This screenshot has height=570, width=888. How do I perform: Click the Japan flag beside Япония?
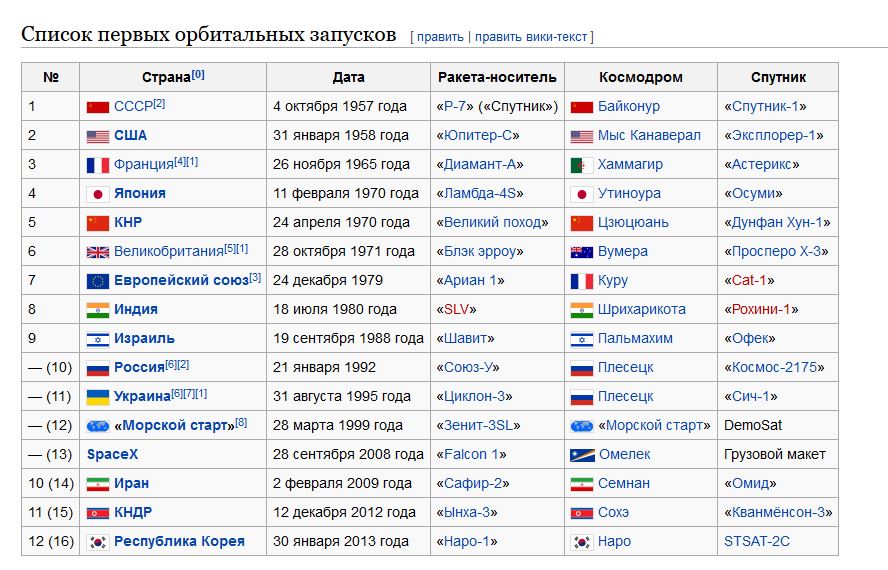click(x=97, y=194)
